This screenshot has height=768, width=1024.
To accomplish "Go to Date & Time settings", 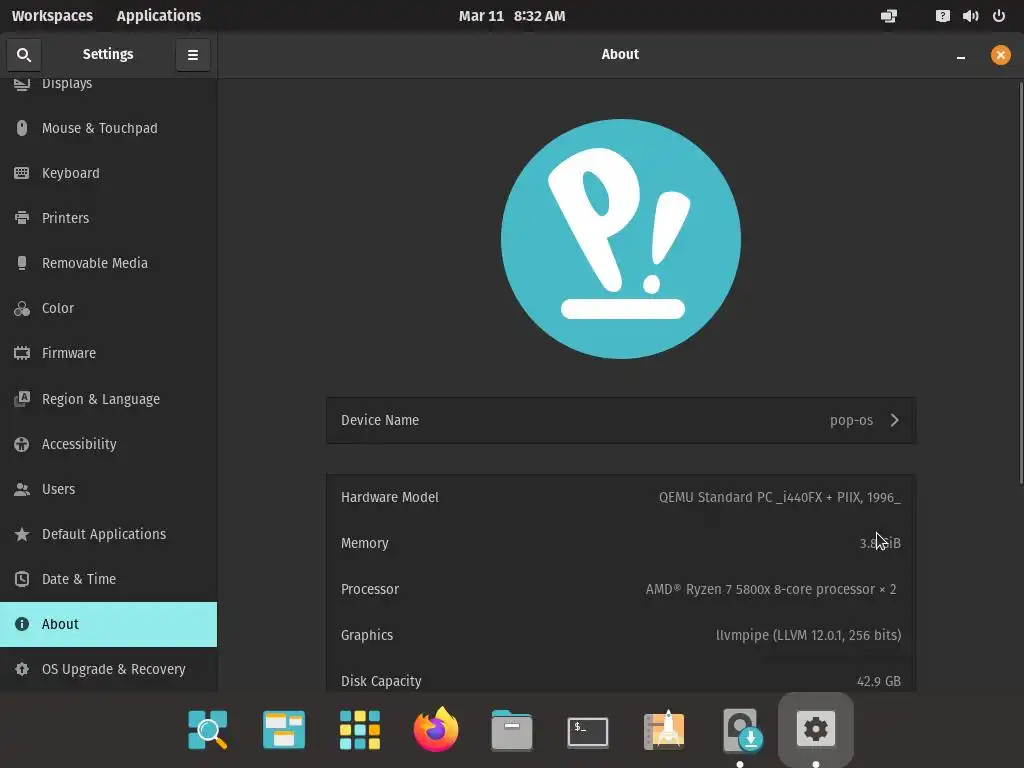I will (108, 579).
